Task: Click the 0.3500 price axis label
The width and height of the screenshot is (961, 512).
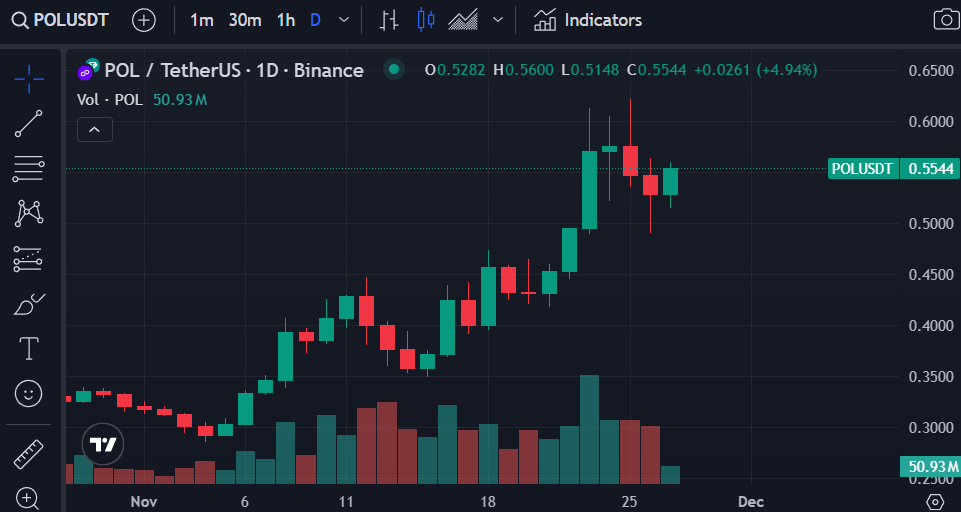Action: click(x=931, y=376)
